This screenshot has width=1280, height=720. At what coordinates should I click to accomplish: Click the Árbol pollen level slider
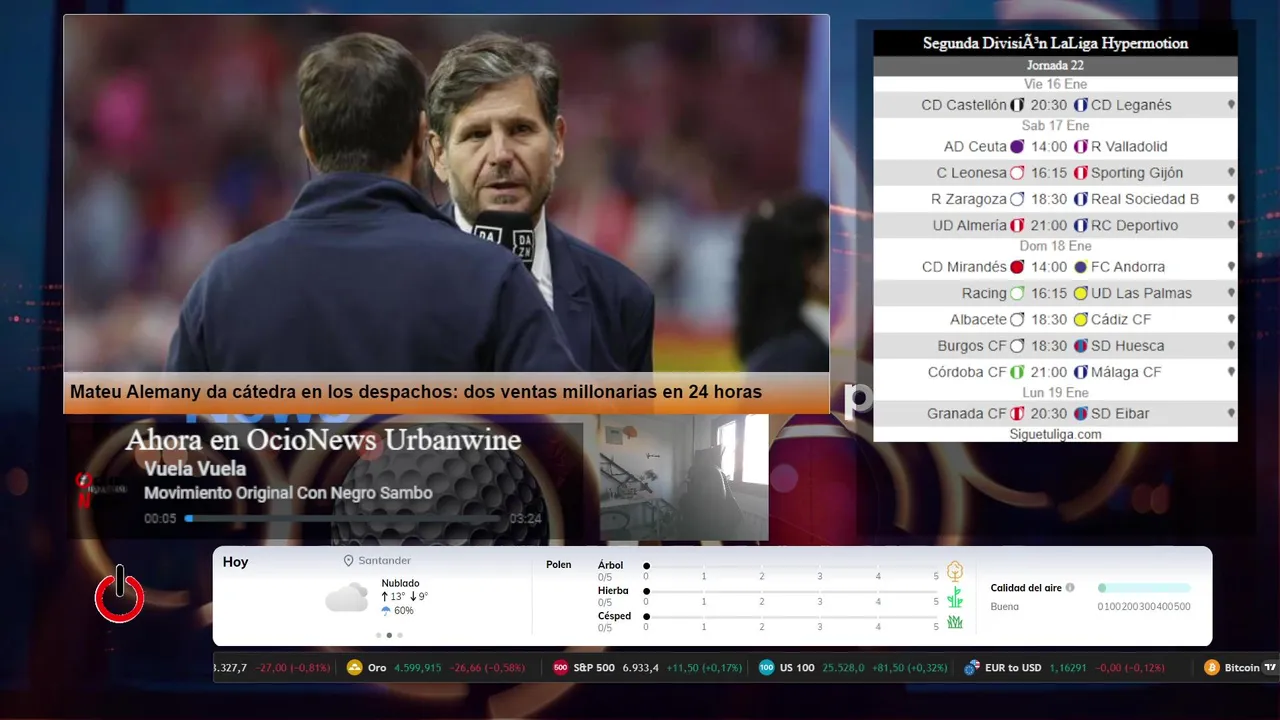click(791, 566)
